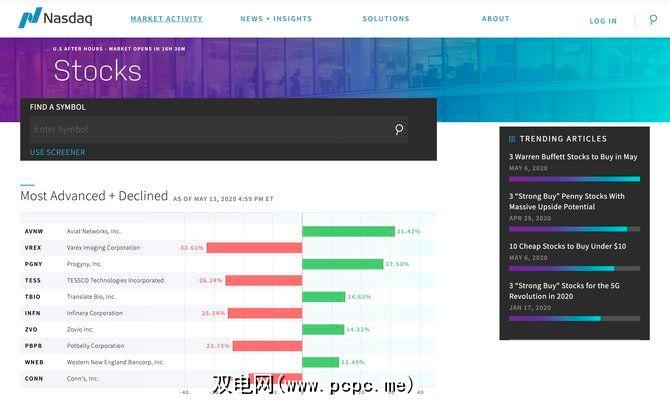
Task: Click the PGNY ticker symbol
Action: [33, 264]
